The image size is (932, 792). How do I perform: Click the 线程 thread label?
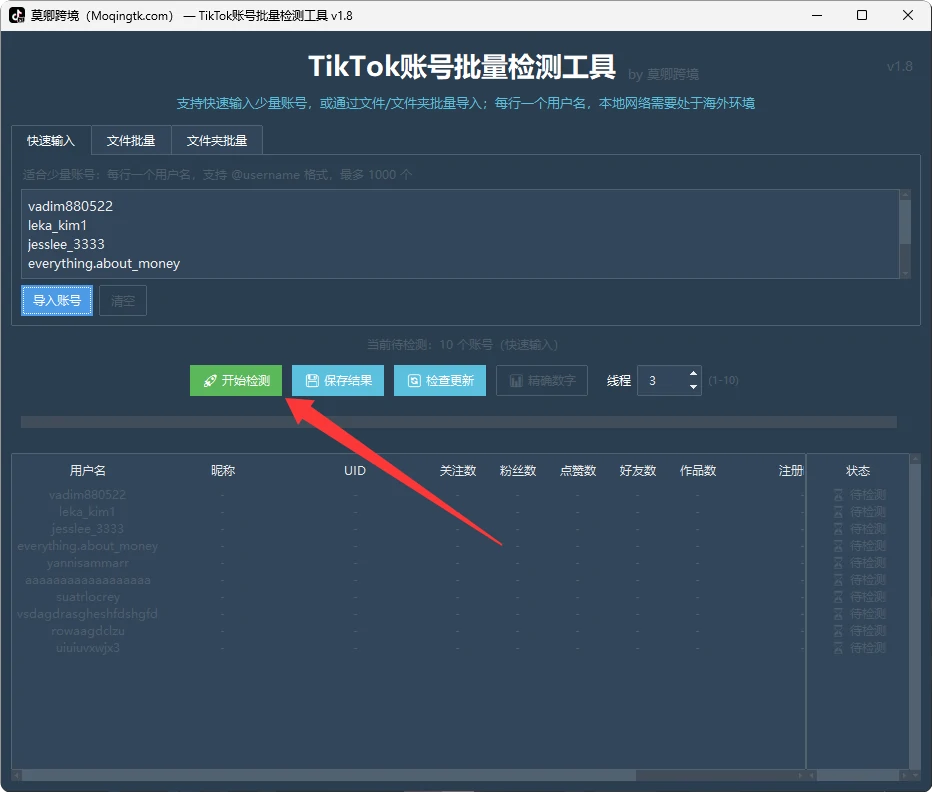(x=618, y=381)
